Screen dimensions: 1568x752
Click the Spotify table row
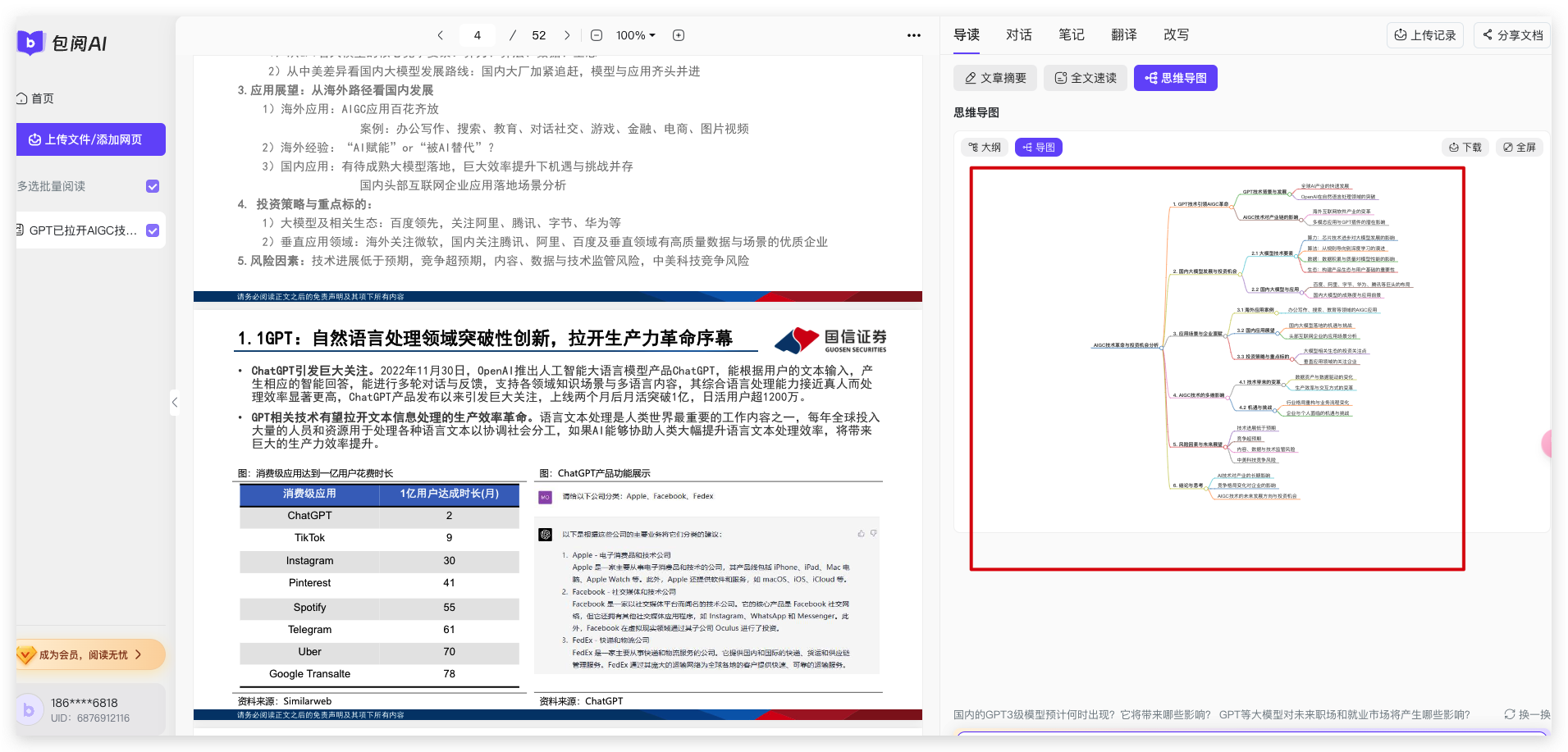pyautogui.click(x=379, y=608)
